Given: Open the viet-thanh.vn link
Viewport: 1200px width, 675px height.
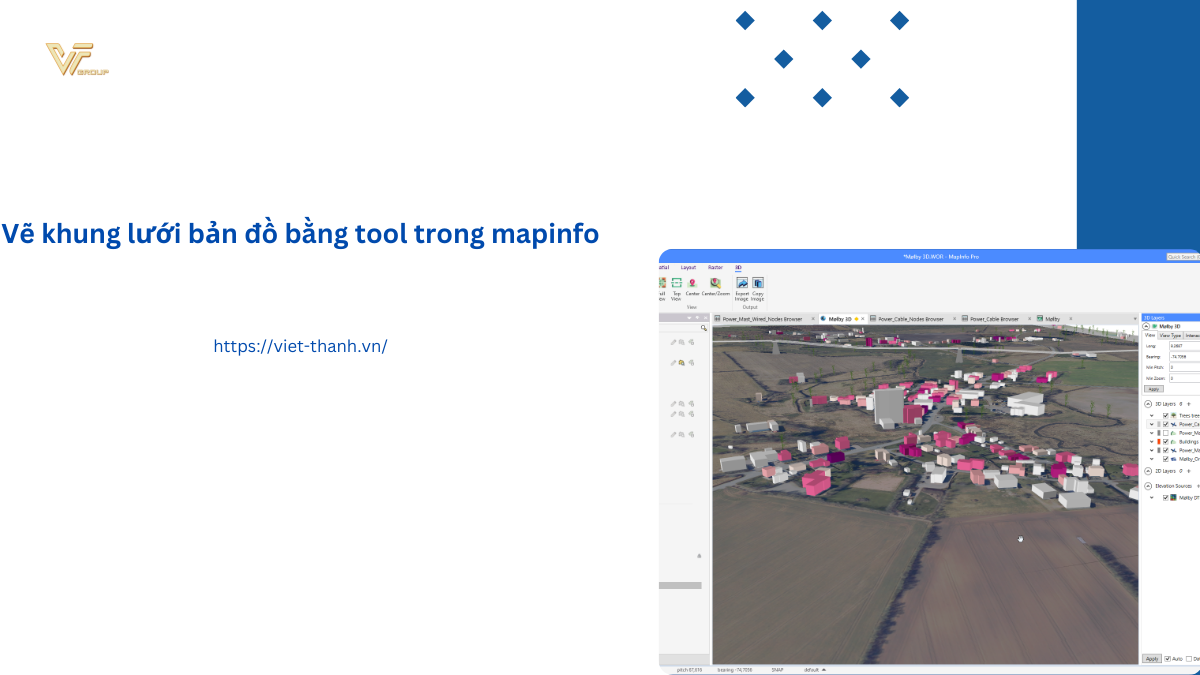Looking at the screenshot, I should pyautogui.click(x=300, y=346).
